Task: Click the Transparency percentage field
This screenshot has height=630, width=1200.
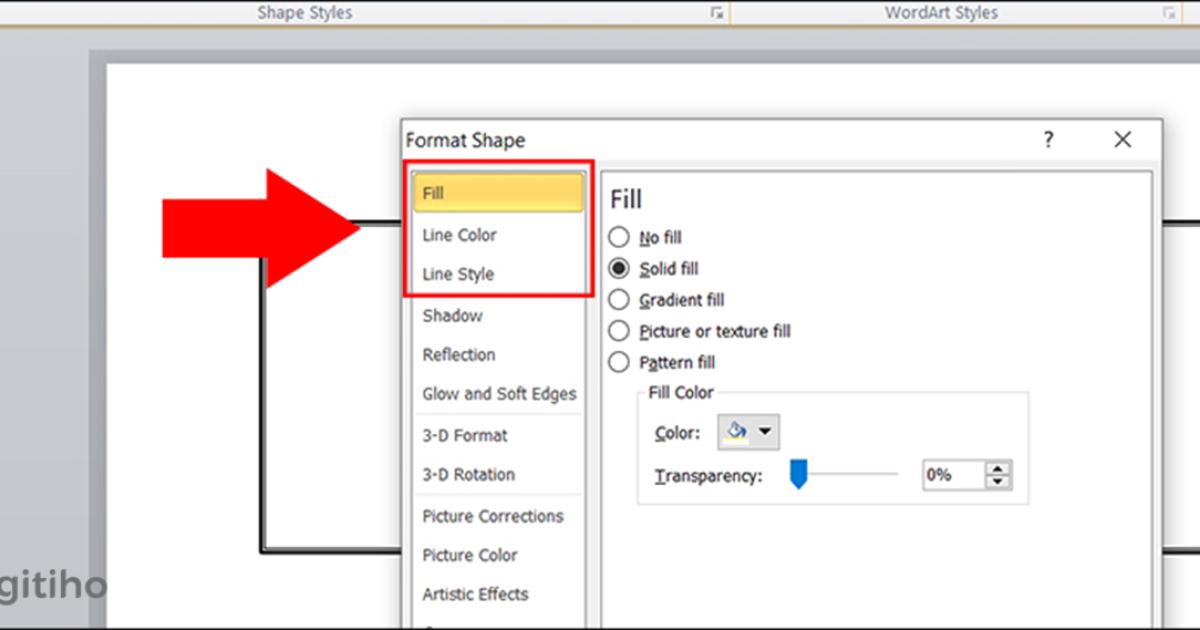Action: 954,475
